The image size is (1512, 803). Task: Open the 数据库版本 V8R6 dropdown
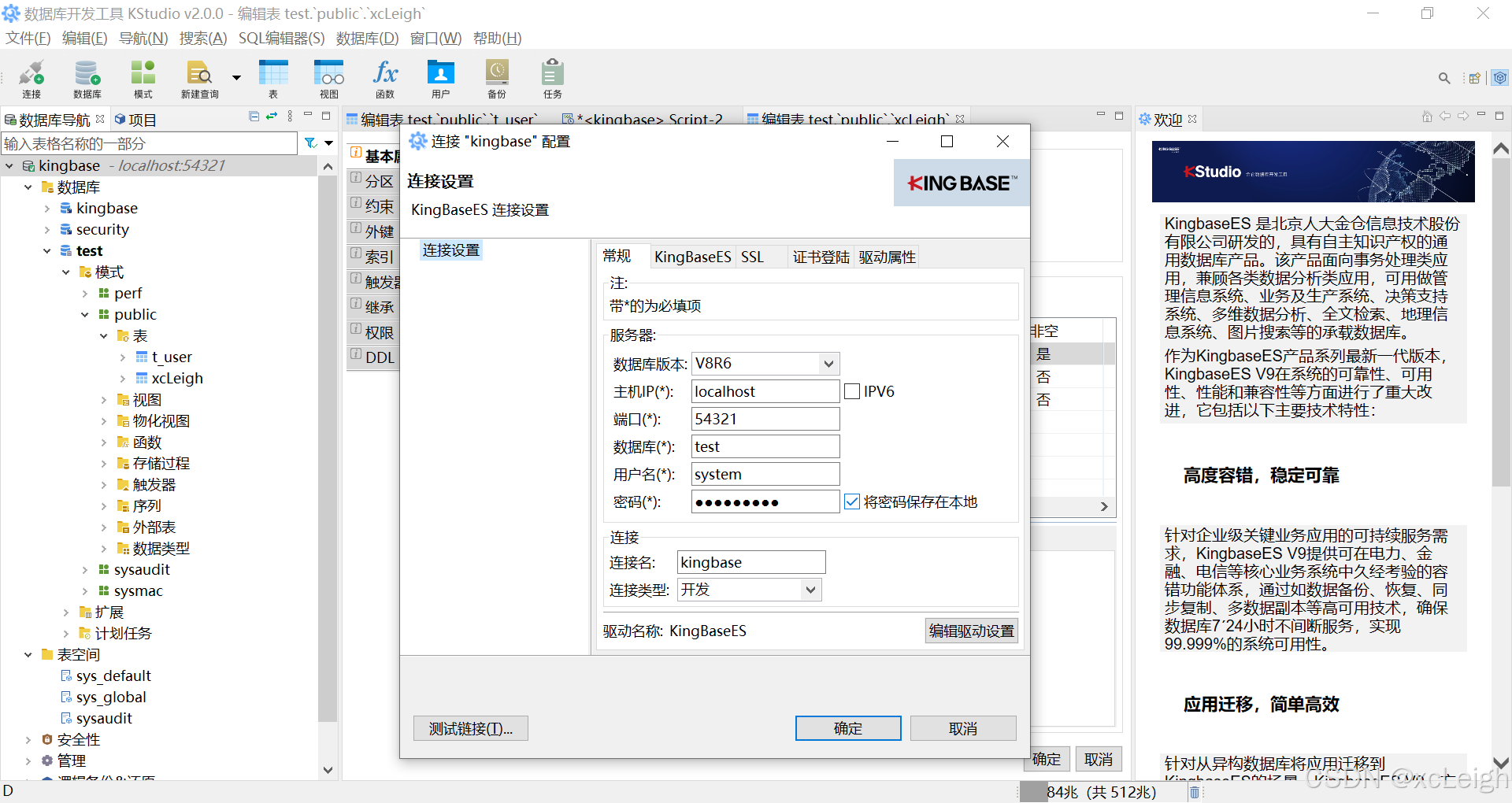(x=827, y=363)
